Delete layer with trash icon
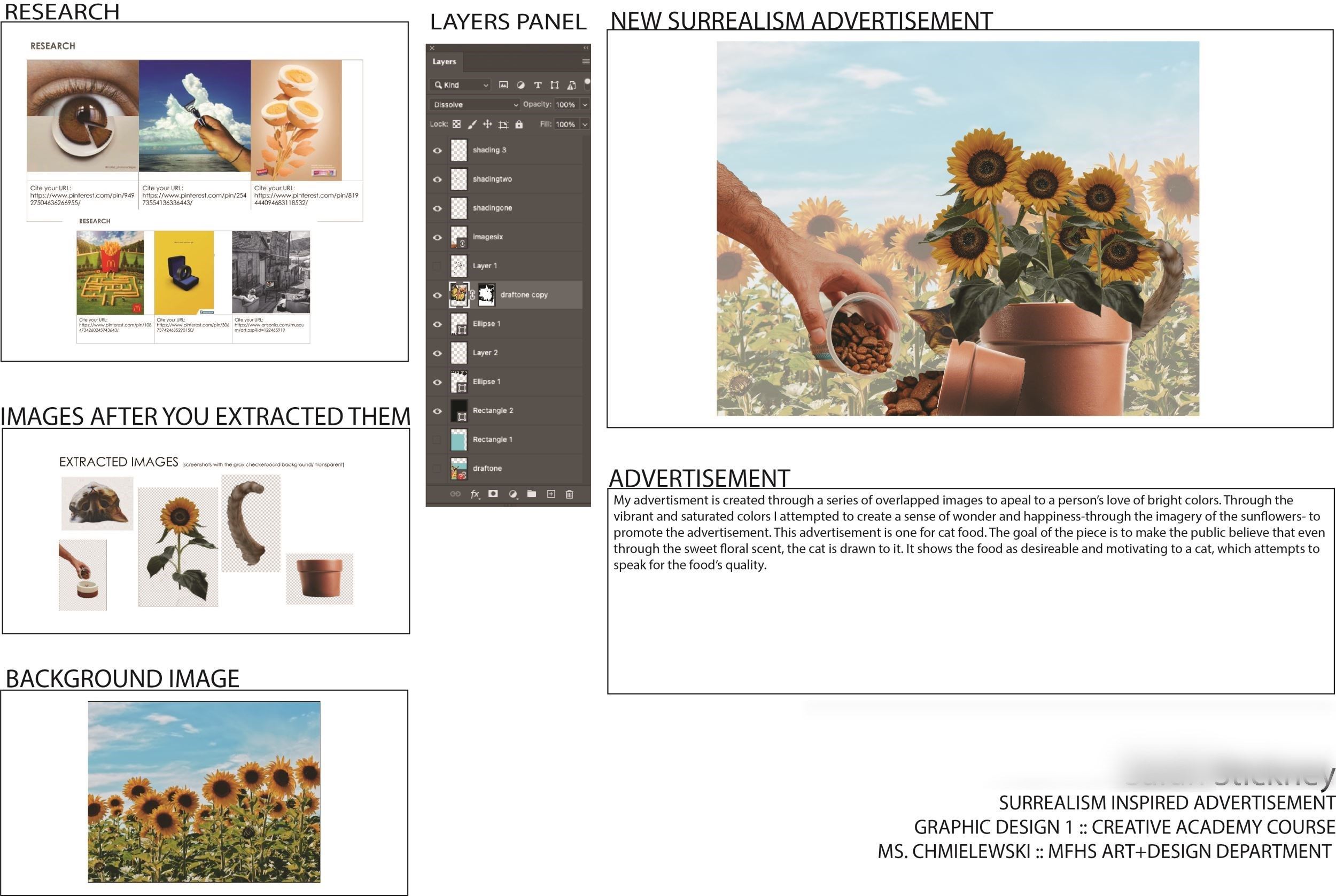Image resolution: width=1336 pixels, height=896 pixels. tap(569, 494)
